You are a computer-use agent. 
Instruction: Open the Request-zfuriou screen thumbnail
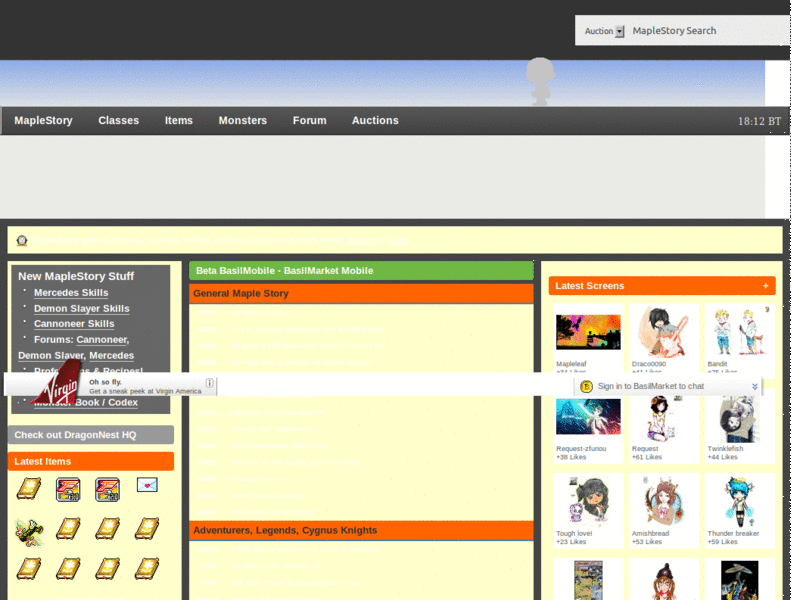tap(588, 417)
